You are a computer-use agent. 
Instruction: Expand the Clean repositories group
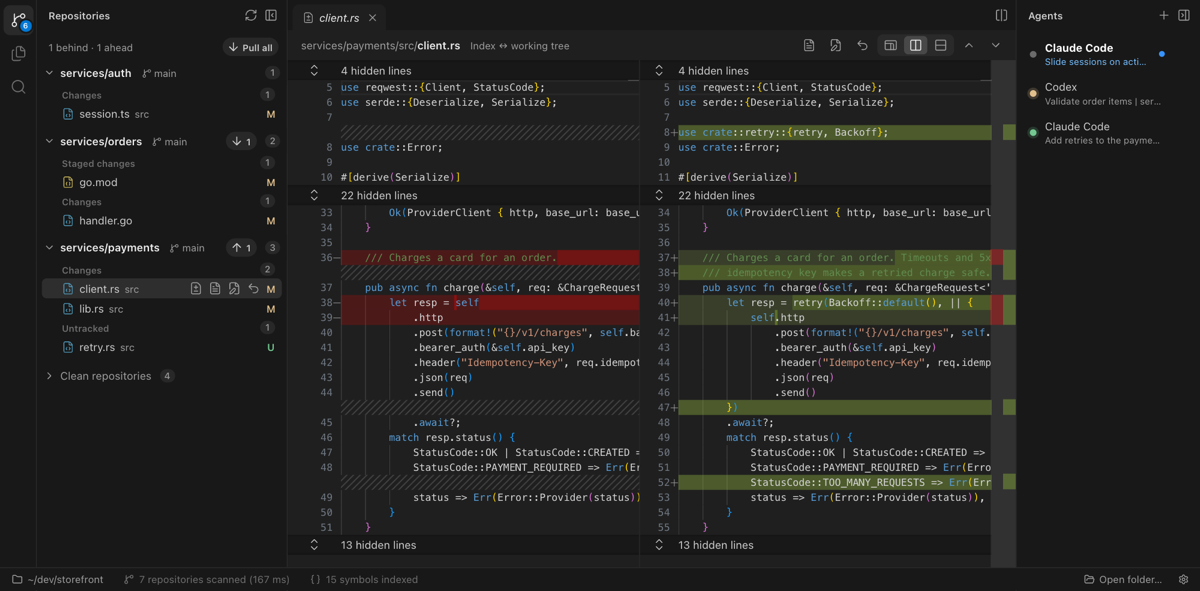pyautogui.click(x=49, y=376)
